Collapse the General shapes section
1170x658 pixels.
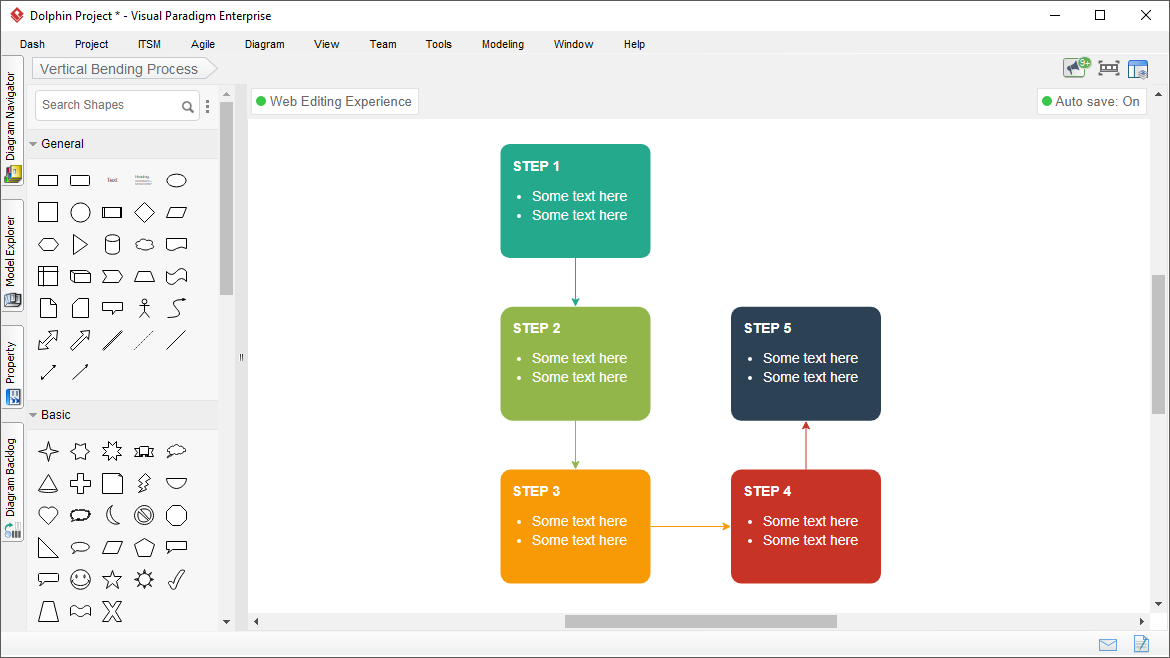(33, 144)
